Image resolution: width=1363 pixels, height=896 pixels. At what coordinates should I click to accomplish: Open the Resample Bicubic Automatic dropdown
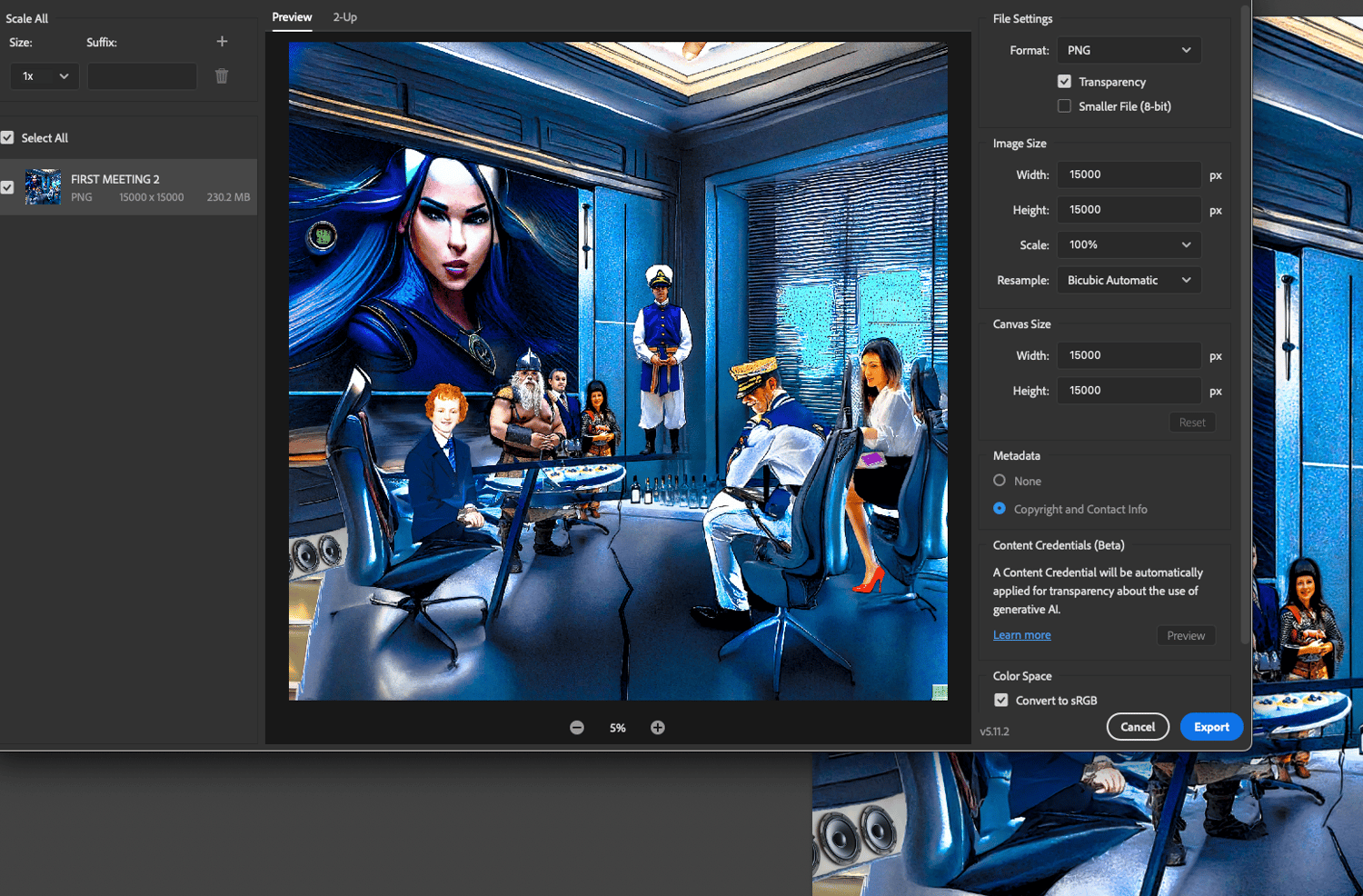pyautogui.click(x=1129, y=281)
